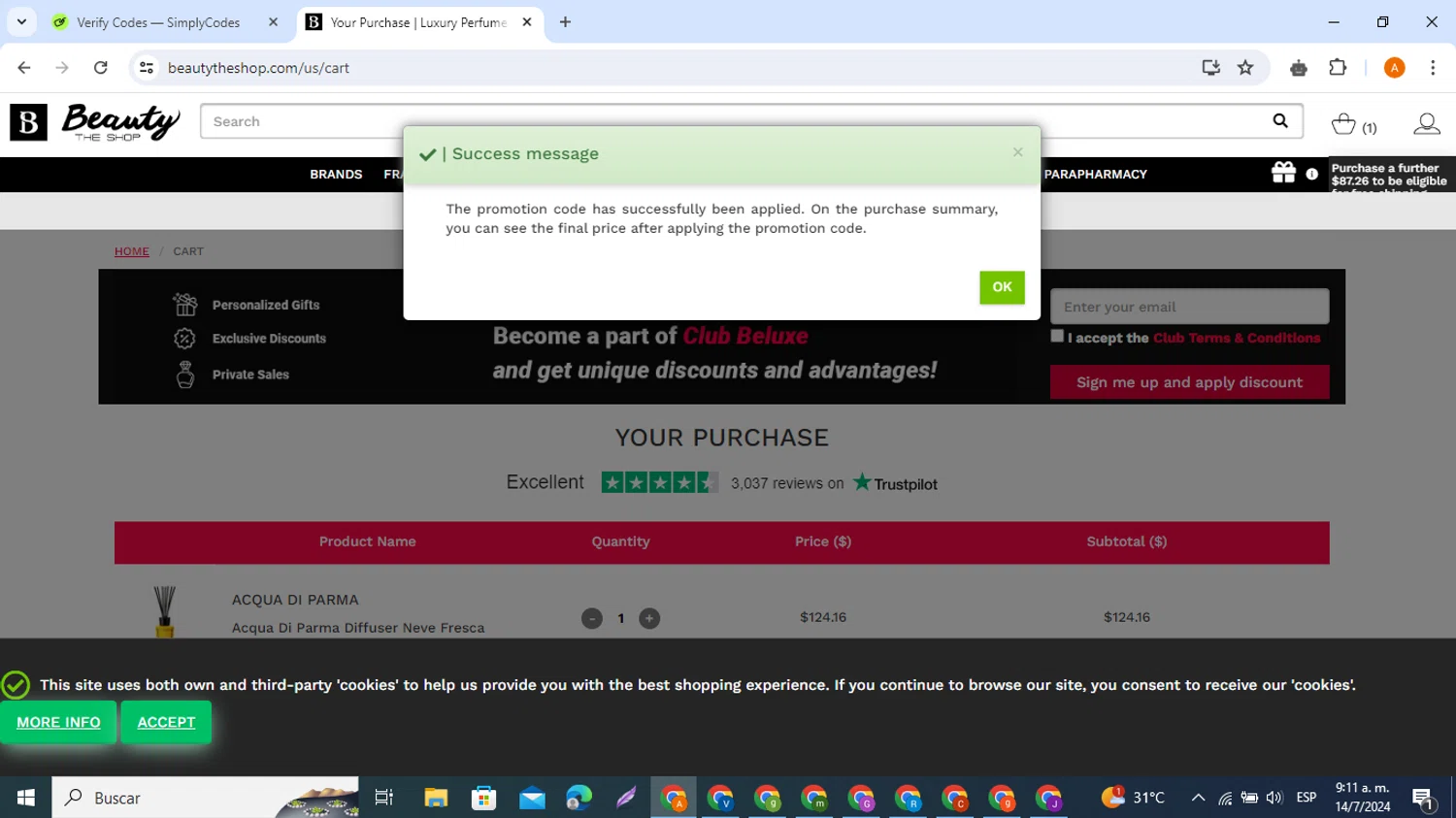Open the user account icon
Viewport: 1456px width, 818px height.
pyautogui.click(x=1426, y=124)
